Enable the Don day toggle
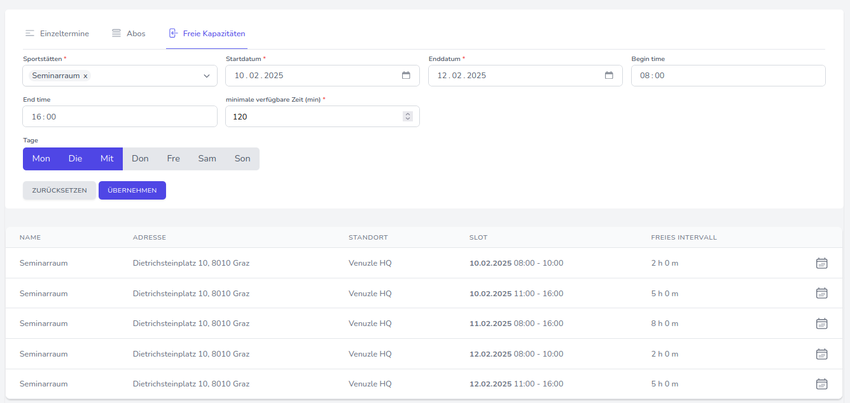This screenshot has width=850, height=403. pos(140,159)
